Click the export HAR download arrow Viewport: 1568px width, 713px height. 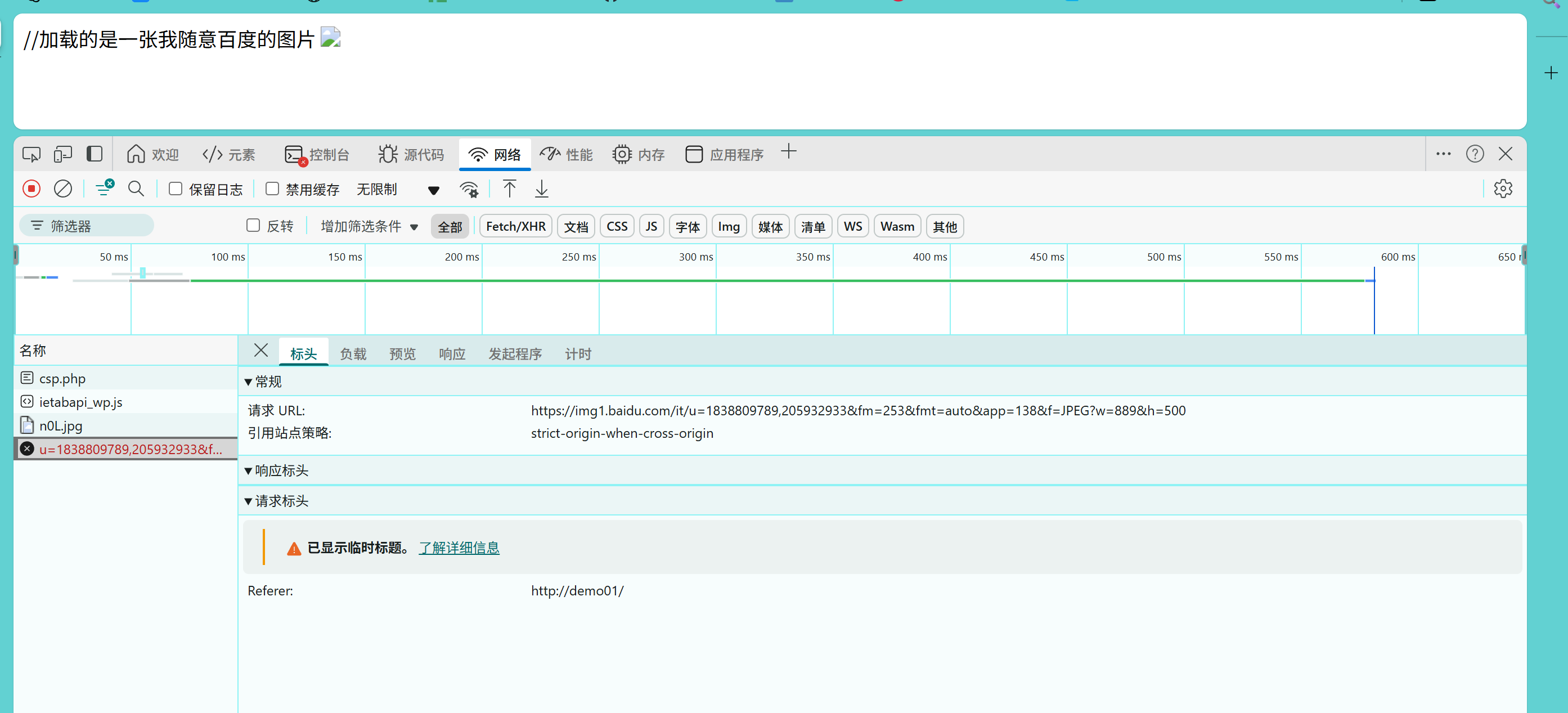tap(542, 189)
